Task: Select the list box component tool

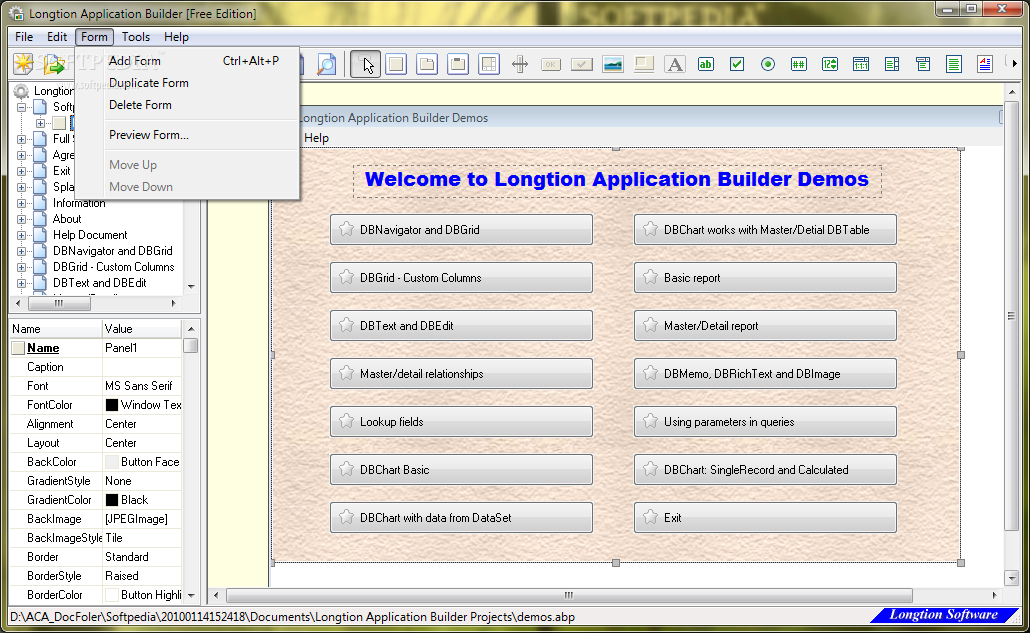Action: [892, 64]
